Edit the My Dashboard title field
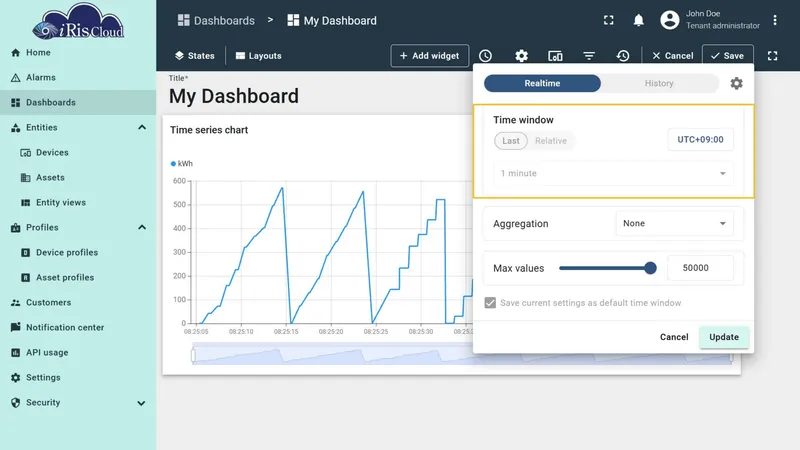Image resolution: width=800 pixels, height=450 pixels. [x=234, y=96]
